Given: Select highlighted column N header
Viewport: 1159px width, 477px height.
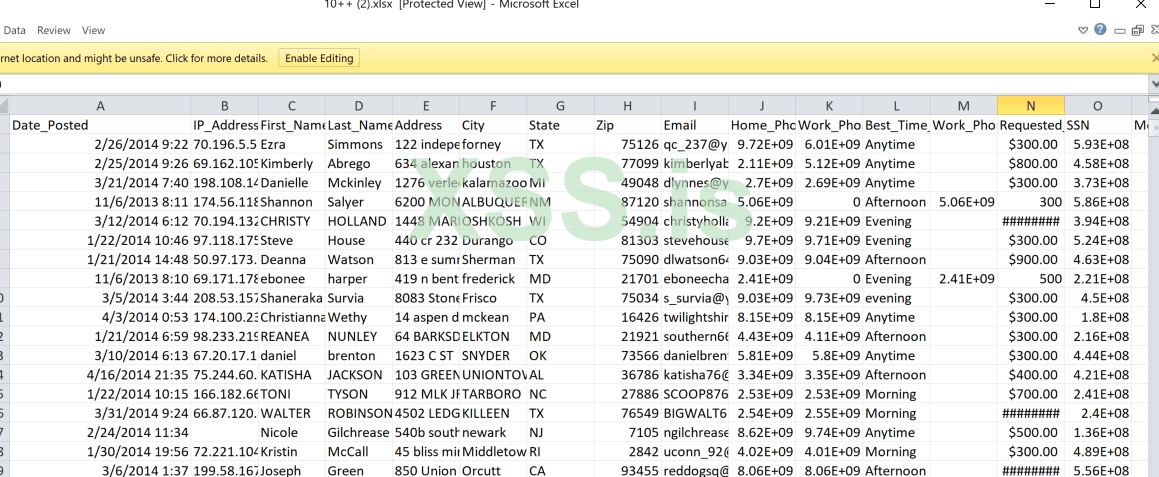Looking at the screenshot, I should click(1031, 106).
